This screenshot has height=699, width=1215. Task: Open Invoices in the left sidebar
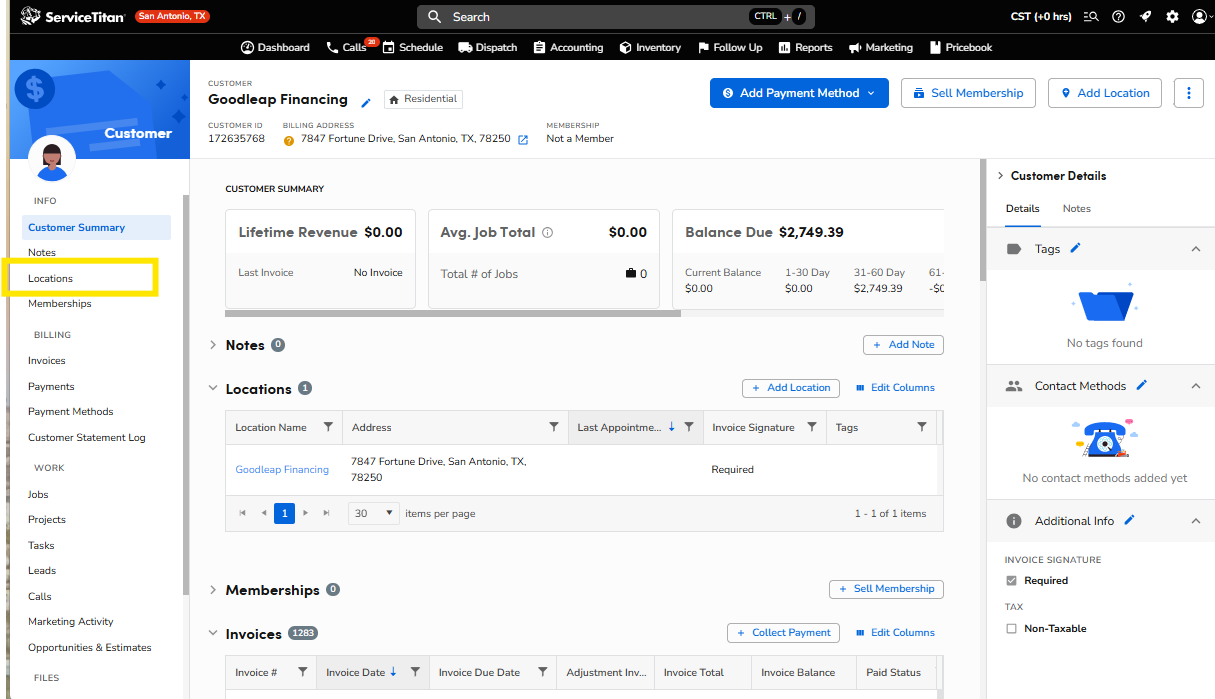[47, 361]
